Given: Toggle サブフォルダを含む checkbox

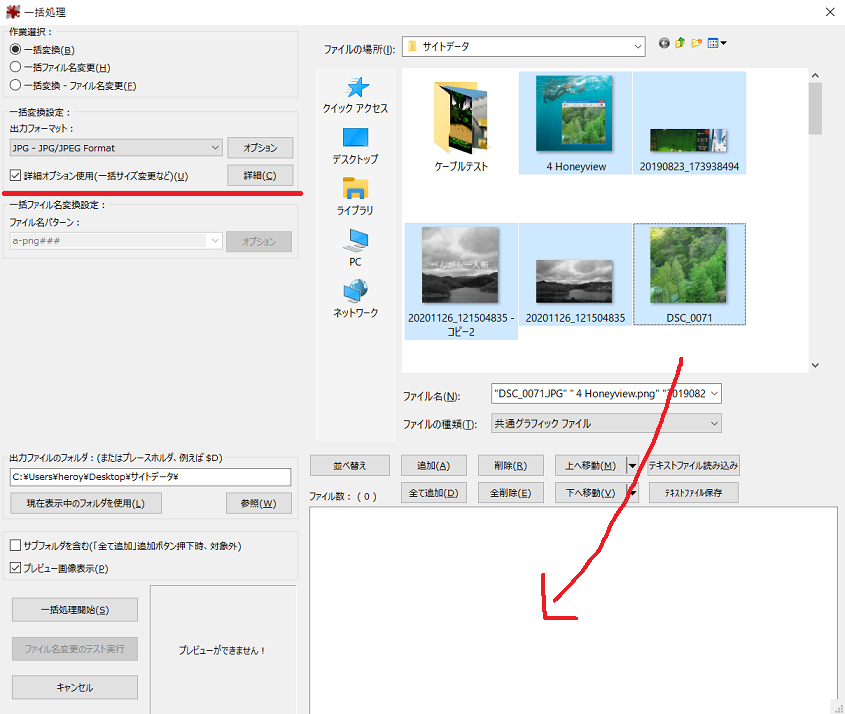Looking at the screenshot, I should point(16,545).
